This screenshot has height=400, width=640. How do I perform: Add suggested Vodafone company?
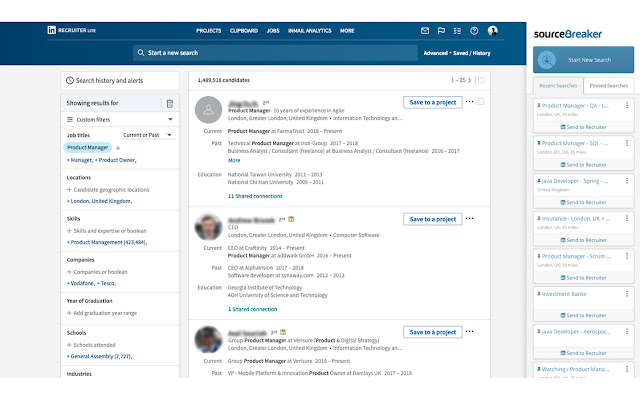coord(80,283)
